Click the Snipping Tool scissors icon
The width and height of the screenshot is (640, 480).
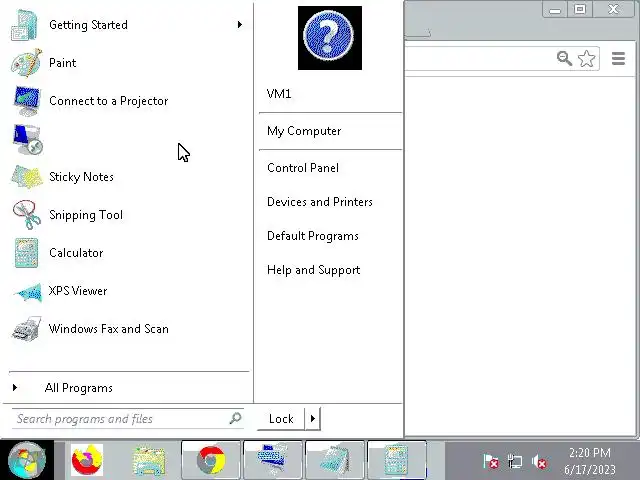pyautogui.click(x=27, y=214)
